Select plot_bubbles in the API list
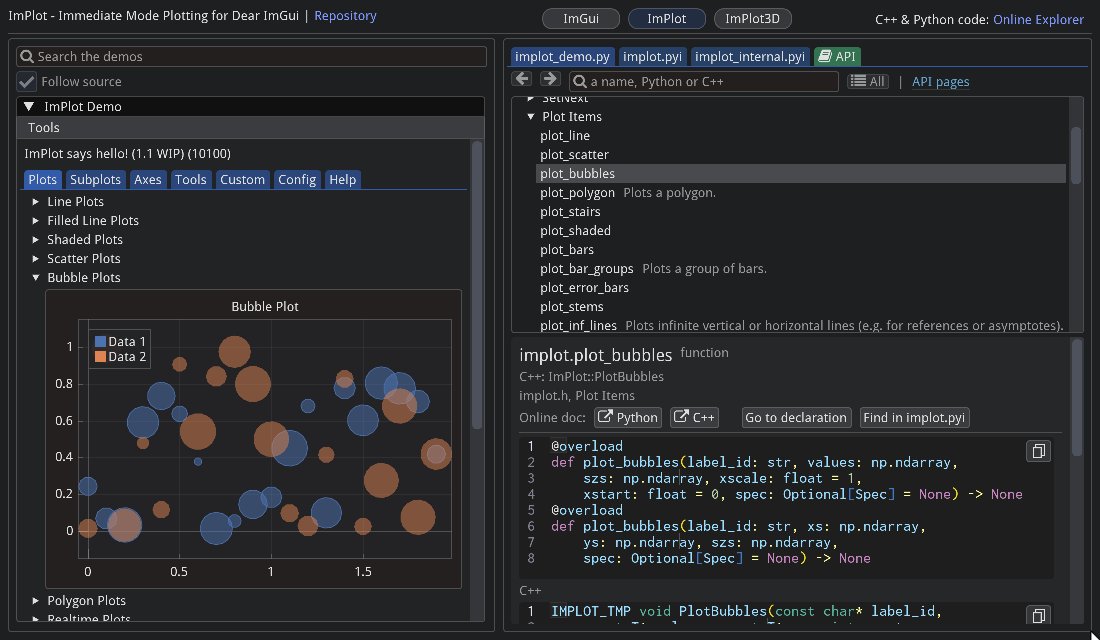 [800, 173]
